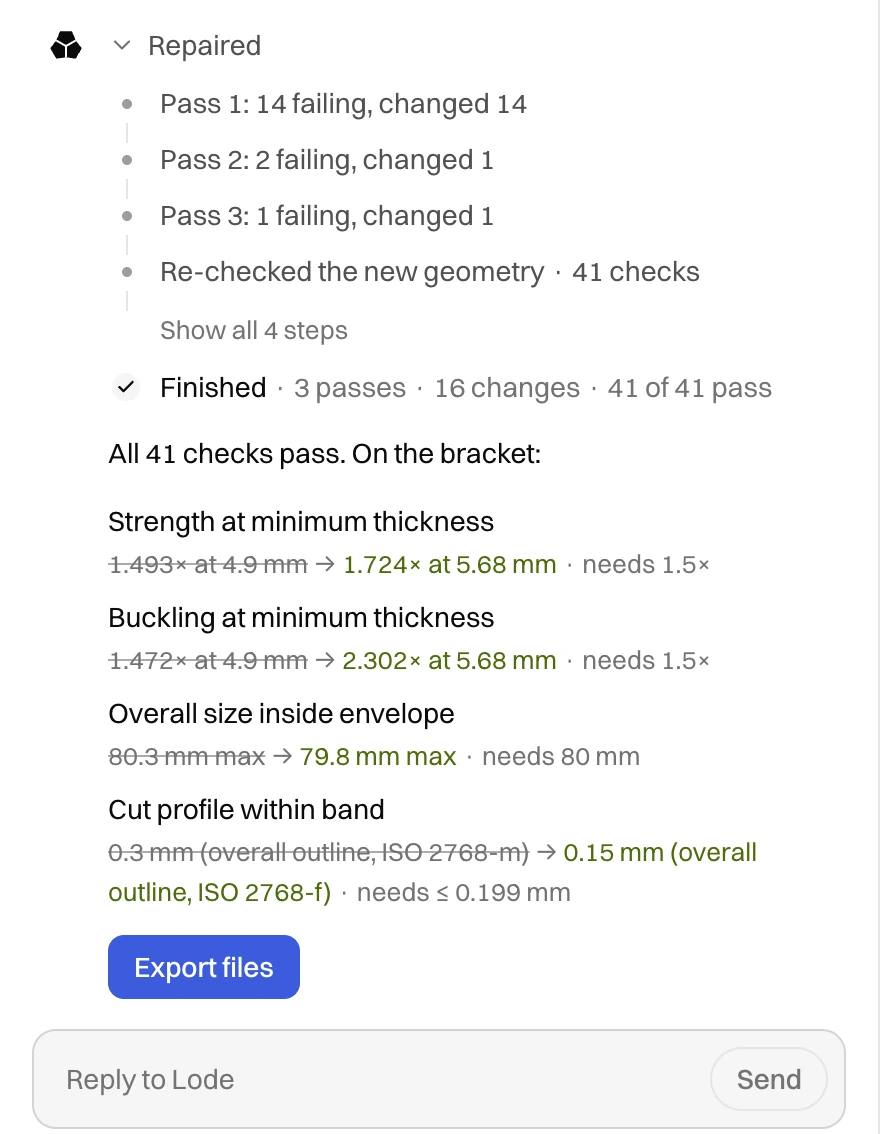This screenshot has width=880, height=1134.
Task: Click the Repaired heading label
Action: (x=205, y=46)
